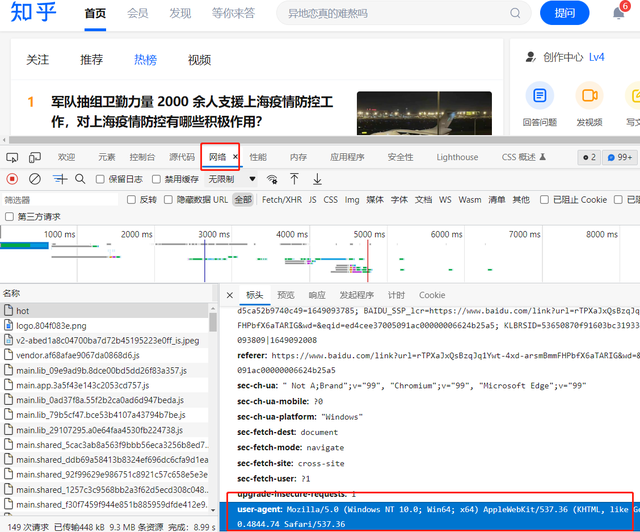Toggle the network filter funnel icon

coord(60,179)
